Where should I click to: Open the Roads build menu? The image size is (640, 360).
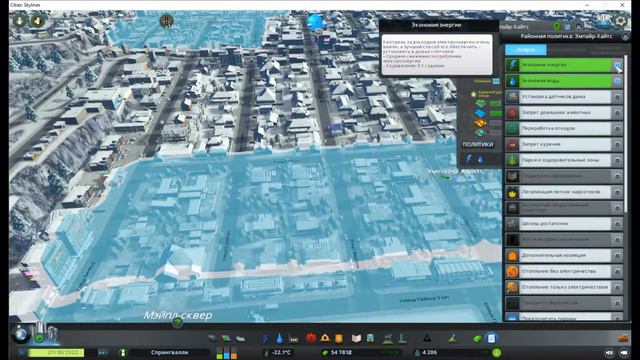pos(212,338)
